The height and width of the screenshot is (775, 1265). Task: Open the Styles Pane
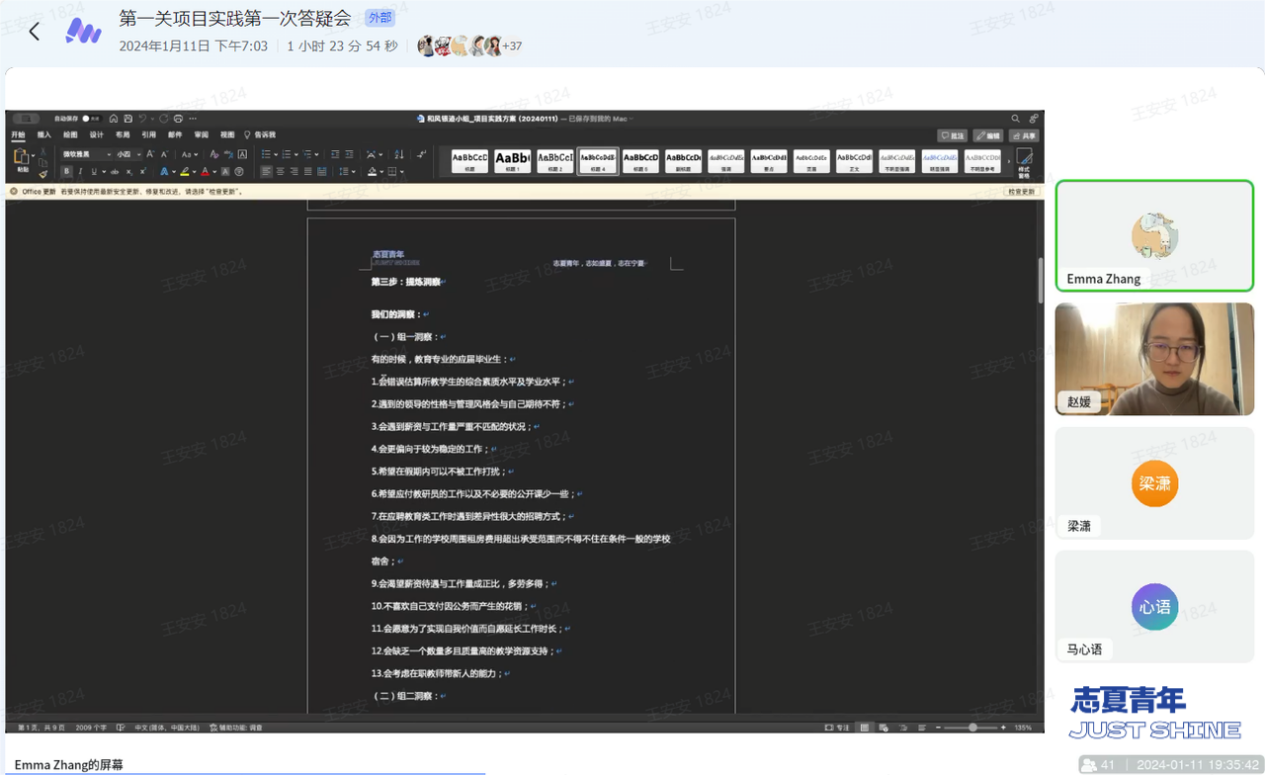click(x=1024, y=162)
